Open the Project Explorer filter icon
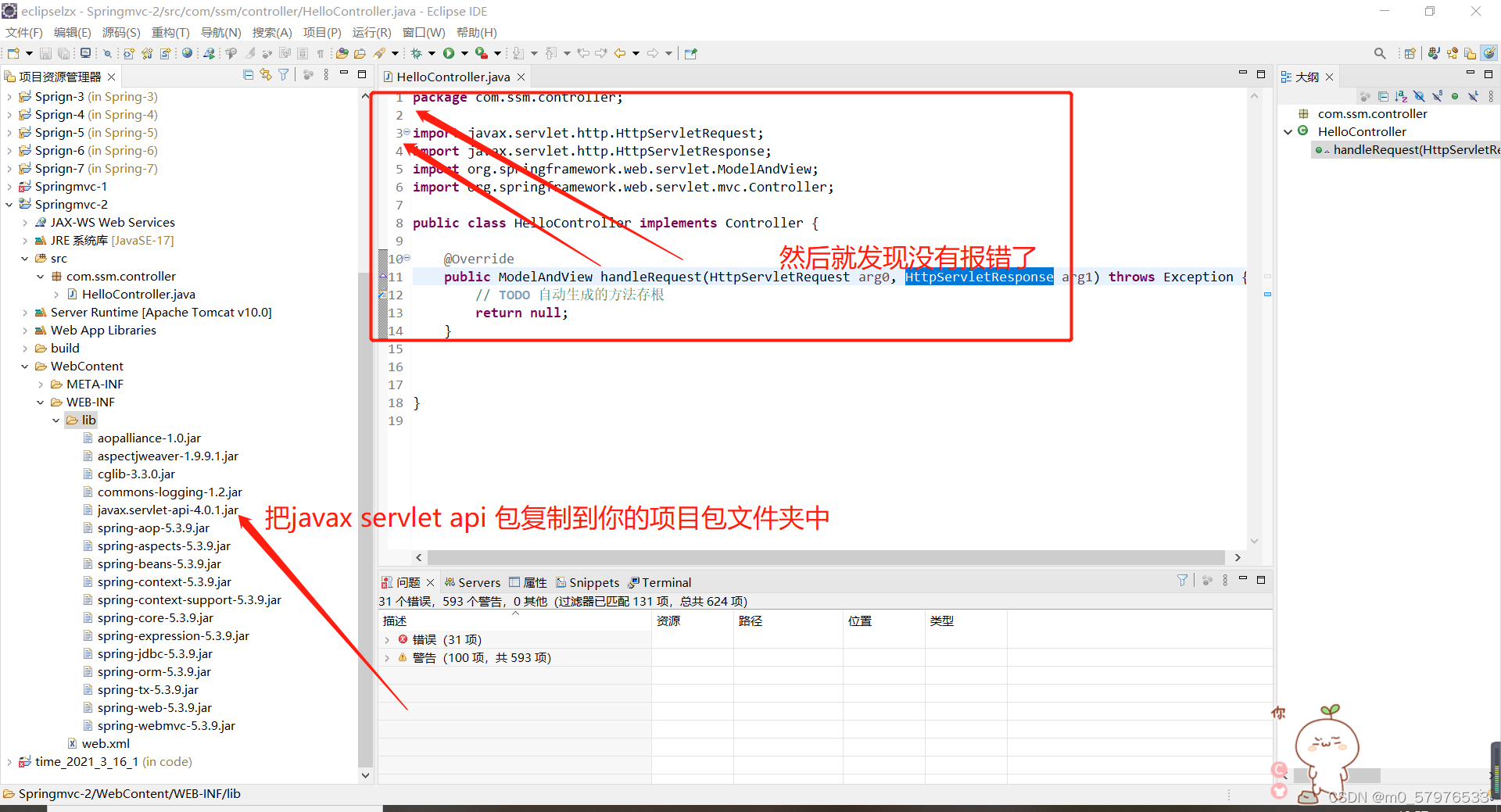The image size is (1501, 812). (x=283, y=75)
